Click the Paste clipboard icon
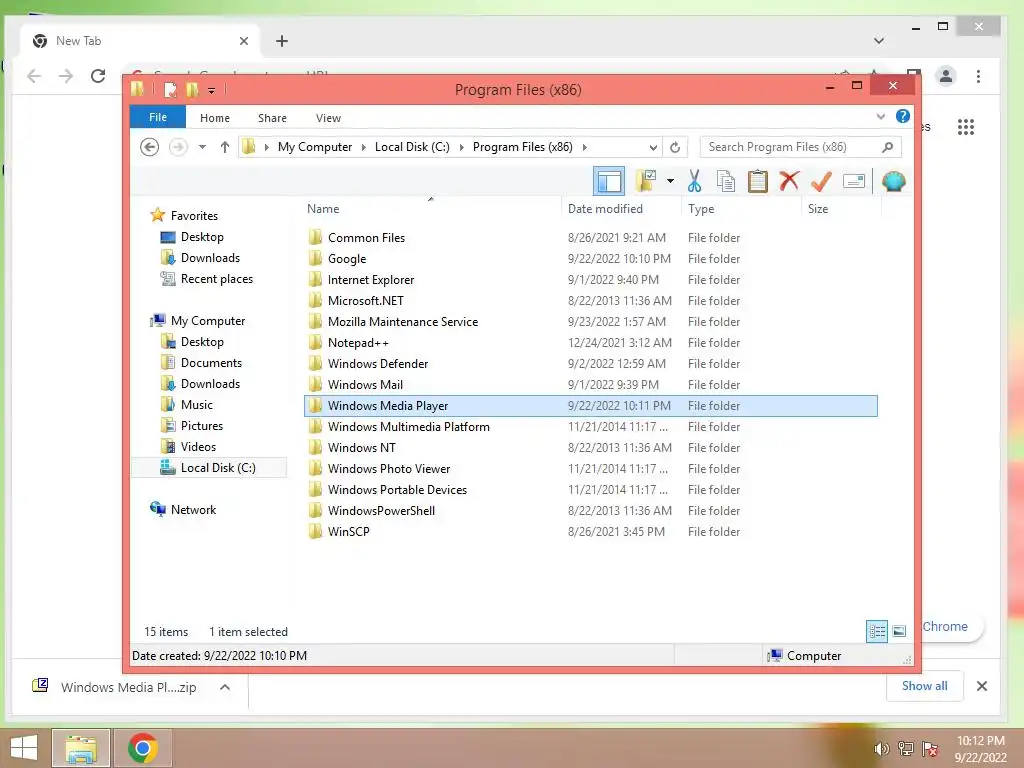Image resolution: width=1024 pixels, height=768 pixels. 758,181
